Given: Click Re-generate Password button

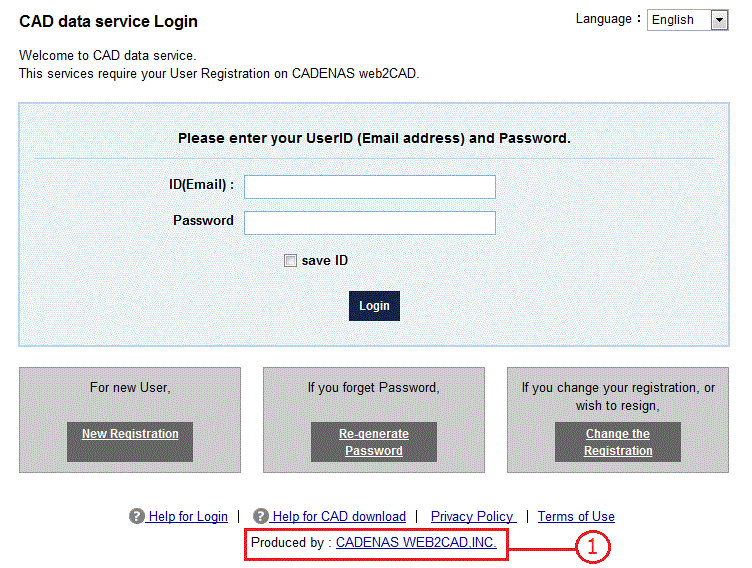Looking at the screenshot, I should (x=374, y=442).
